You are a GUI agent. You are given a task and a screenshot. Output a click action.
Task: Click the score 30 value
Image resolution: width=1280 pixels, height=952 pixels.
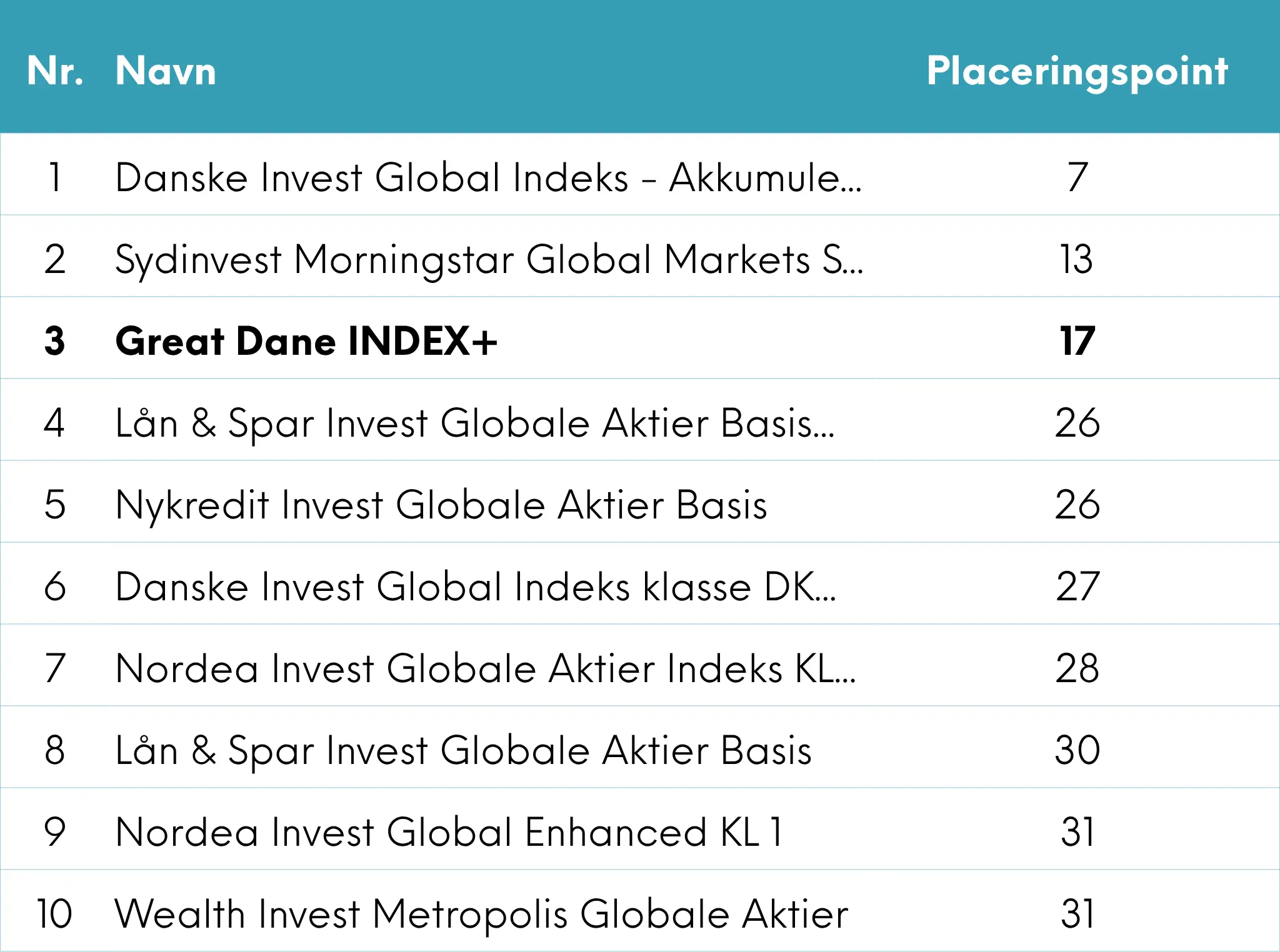(1077, 750)
